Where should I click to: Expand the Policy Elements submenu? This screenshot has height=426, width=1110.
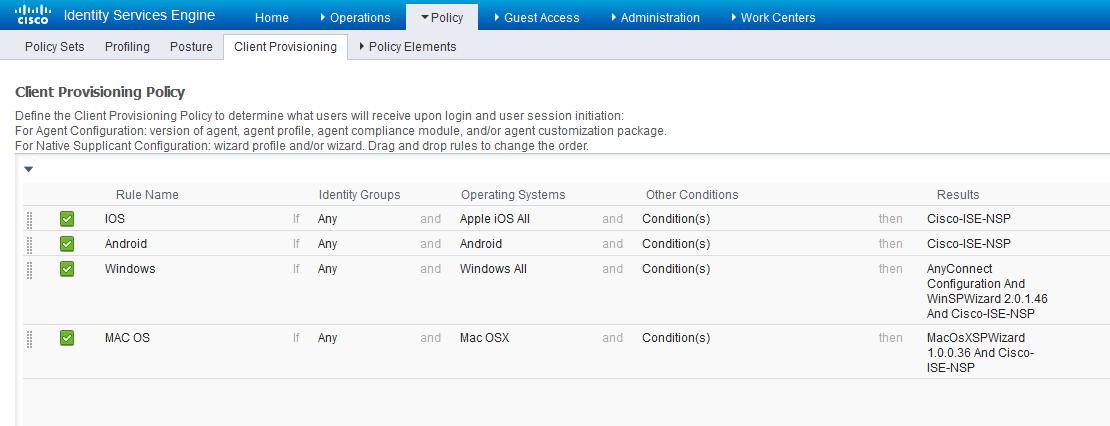[408, 47]
